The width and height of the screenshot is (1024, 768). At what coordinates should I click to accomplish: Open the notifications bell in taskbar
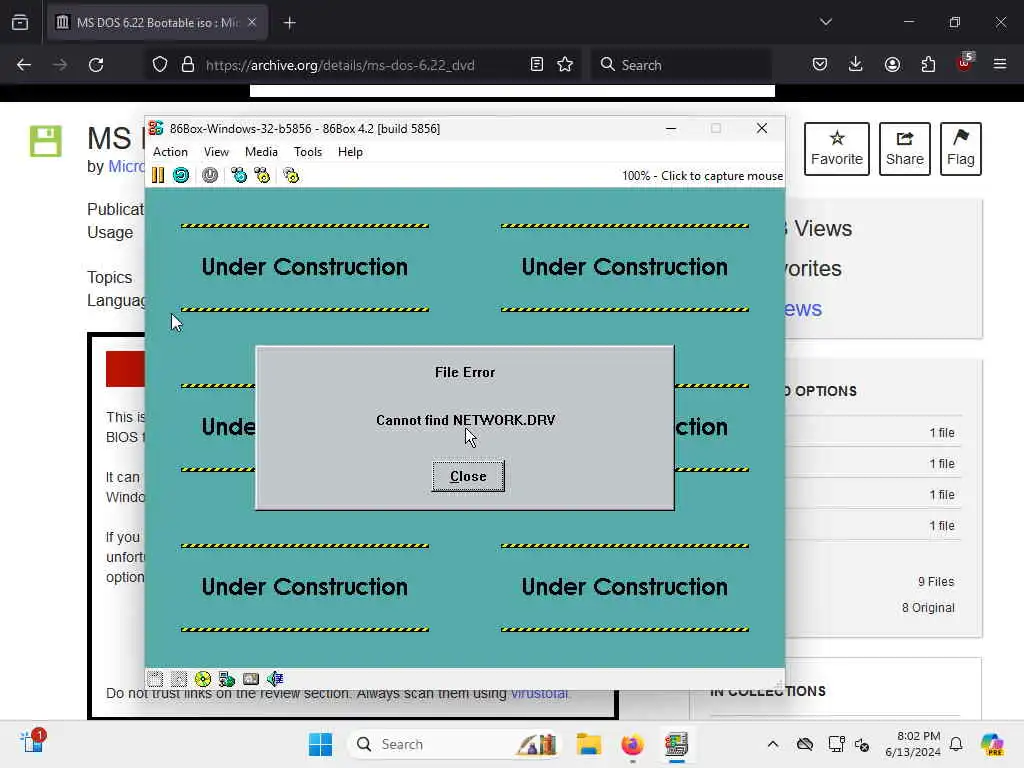pos(956,744)
